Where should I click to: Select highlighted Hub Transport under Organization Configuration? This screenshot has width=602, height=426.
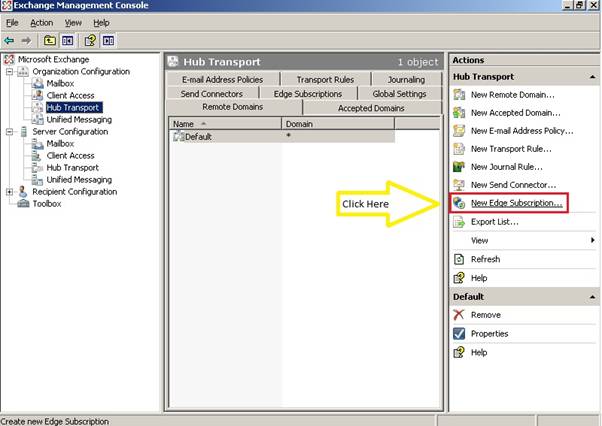pyautogui.click(x=74, y=107)
